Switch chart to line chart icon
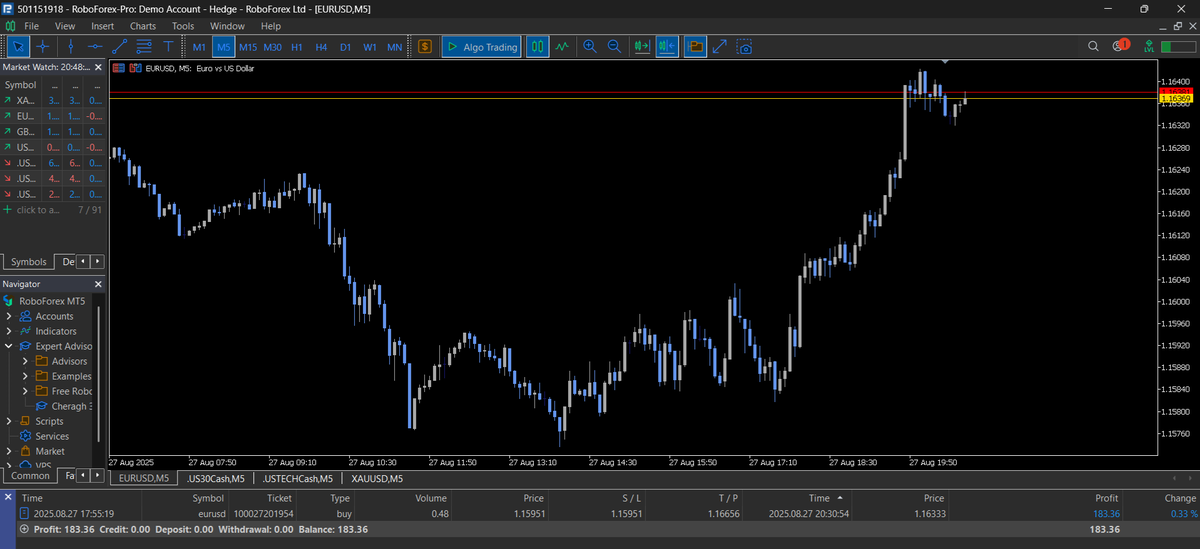This screenshot has width=1200, height=549. tap(563, 46)
